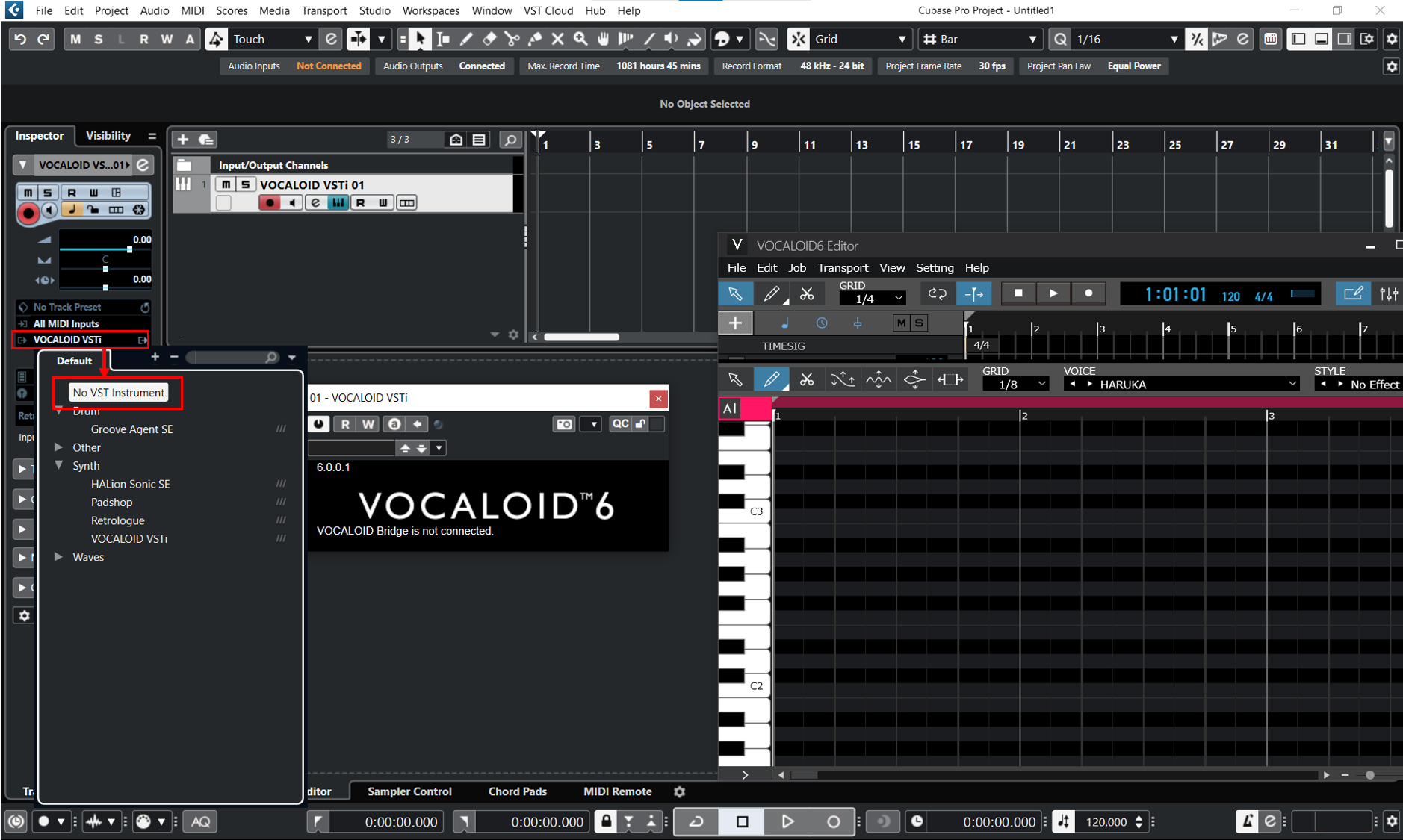The height and width of the screenshot is (840, 1403).
Task: Click the VOCALOID6 add track plus button
Action: (735, 323)
